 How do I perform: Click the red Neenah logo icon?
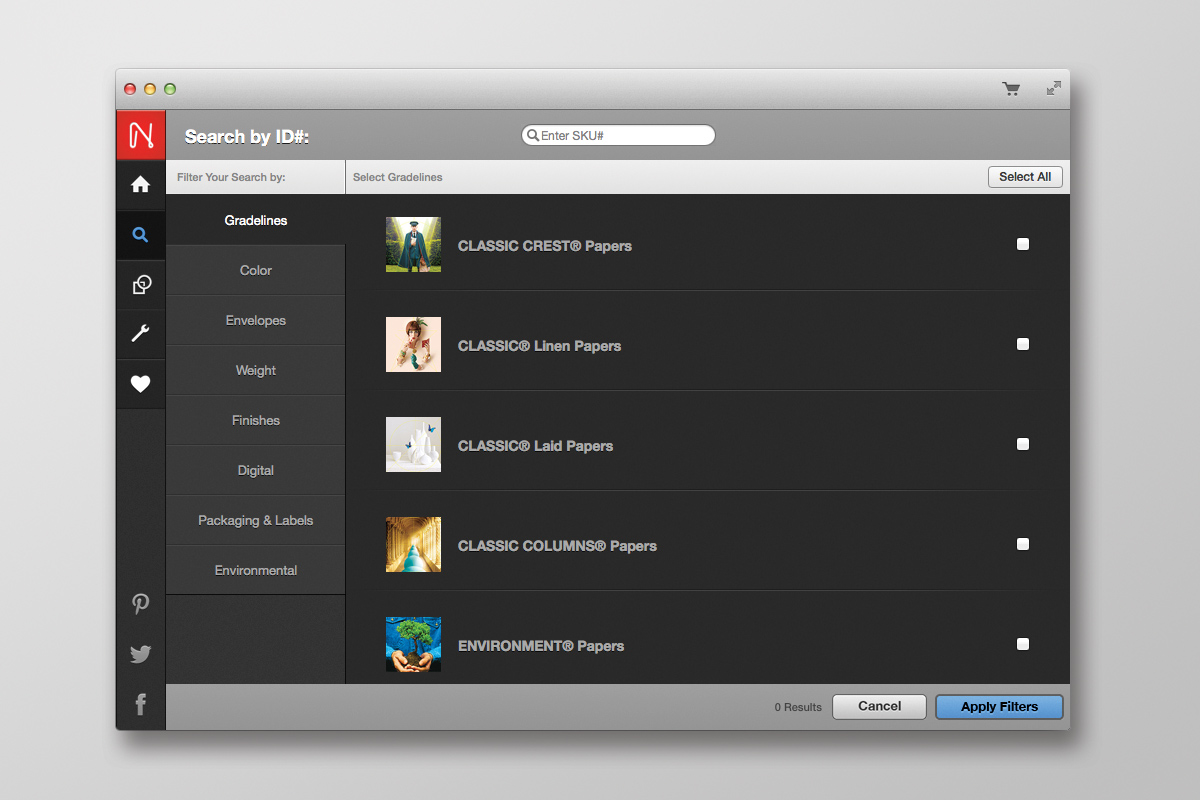141,134
